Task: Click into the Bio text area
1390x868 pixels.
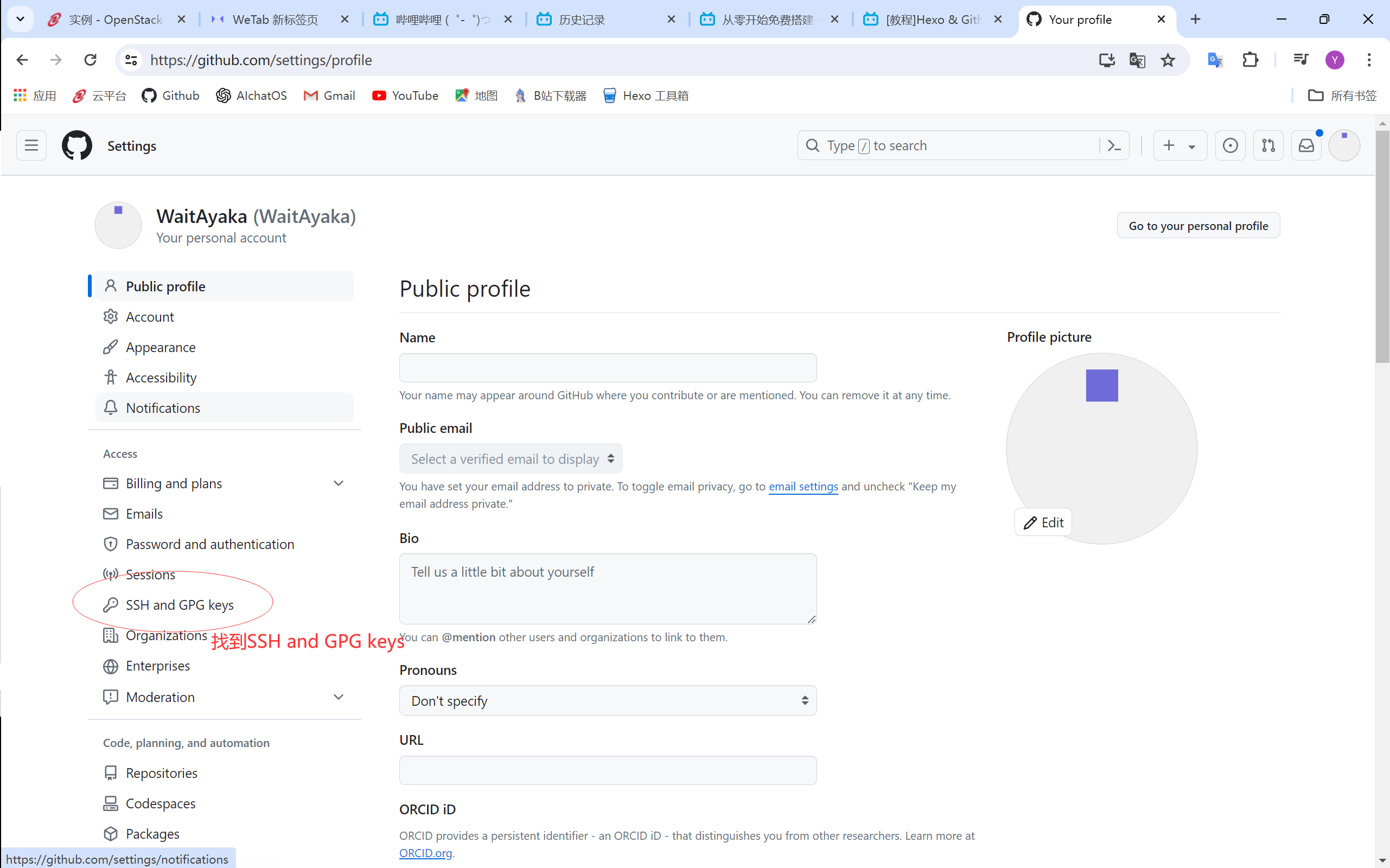Action: [608, 589]
